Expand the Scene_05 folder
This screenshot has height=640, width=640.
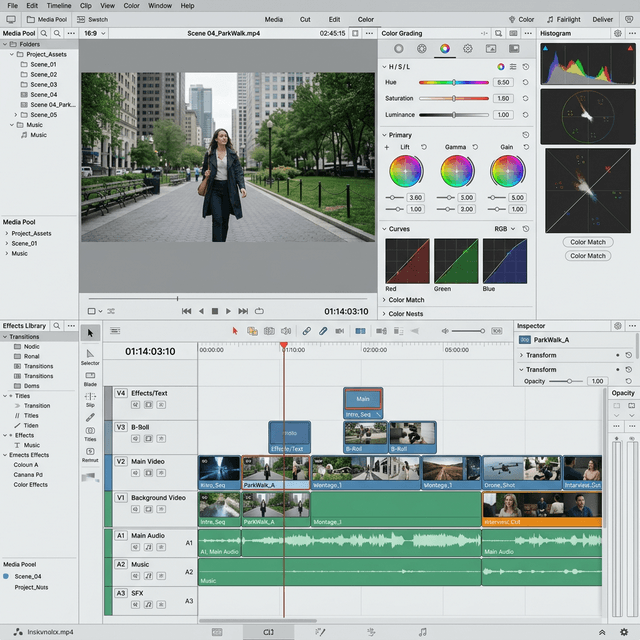coord(16,115)
